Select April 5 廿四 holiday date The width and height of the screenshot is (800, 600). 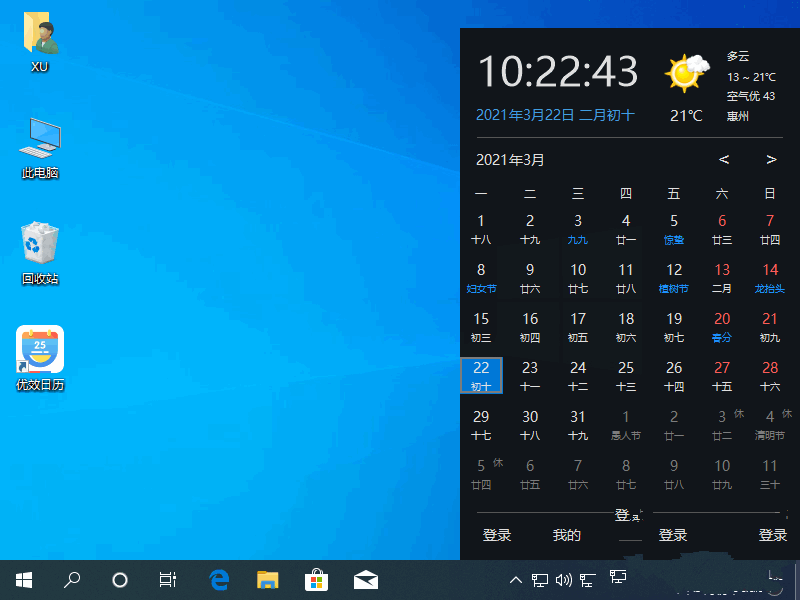point(481,473)
